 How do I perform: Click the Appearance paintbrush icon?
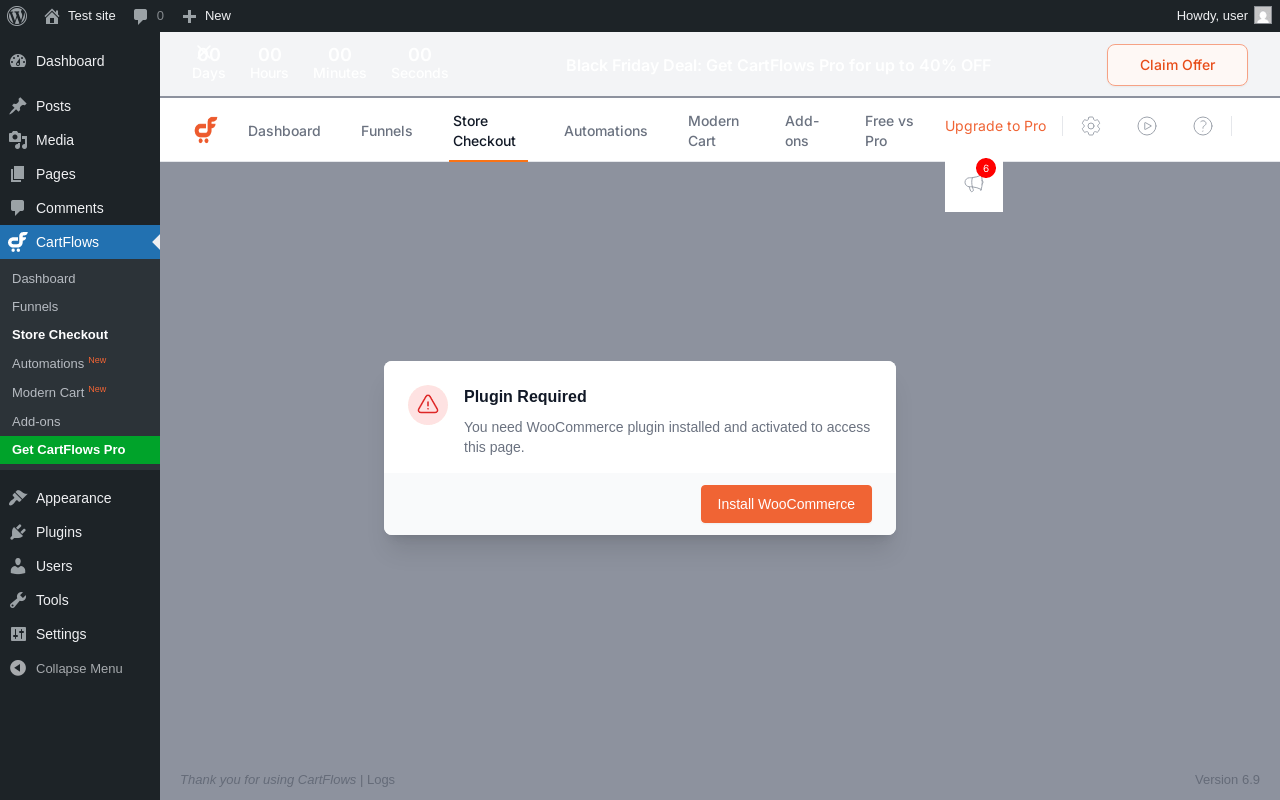pyautogui.click(x=18, y=498)
